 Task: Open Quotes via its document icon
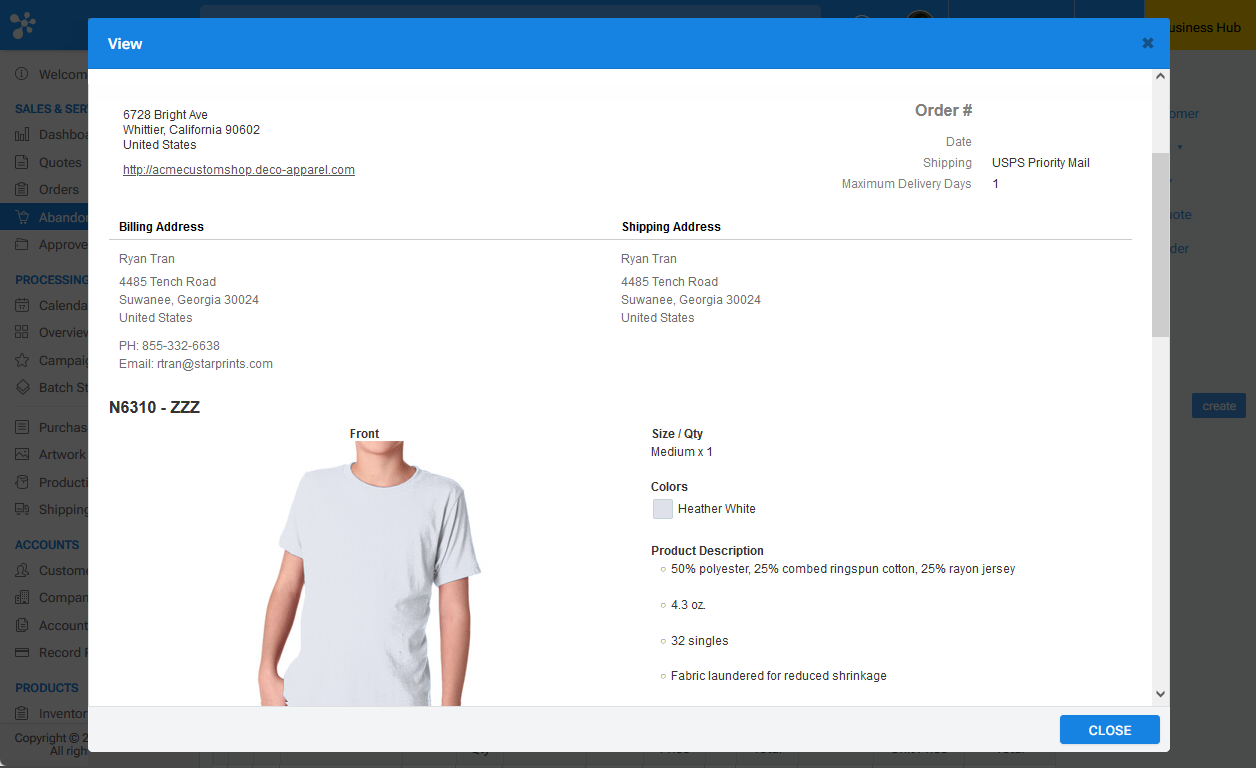tap(22, 162)
